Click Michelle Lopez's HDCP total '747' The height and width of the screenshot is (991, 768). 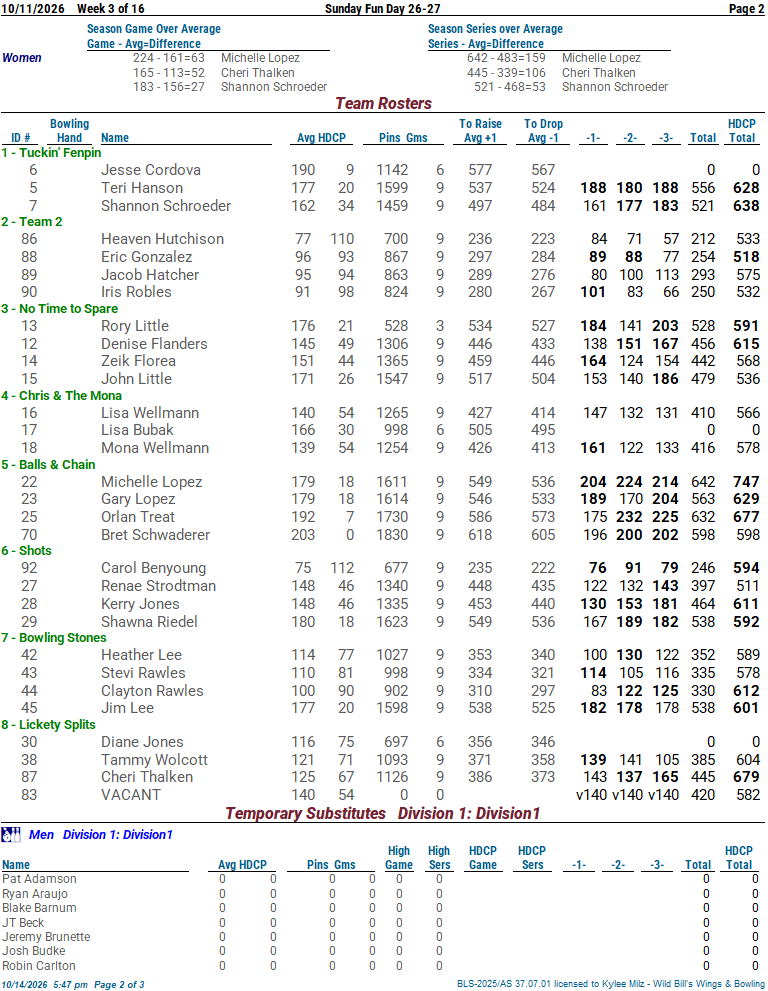pyautogui.click(x=747, y=482)
